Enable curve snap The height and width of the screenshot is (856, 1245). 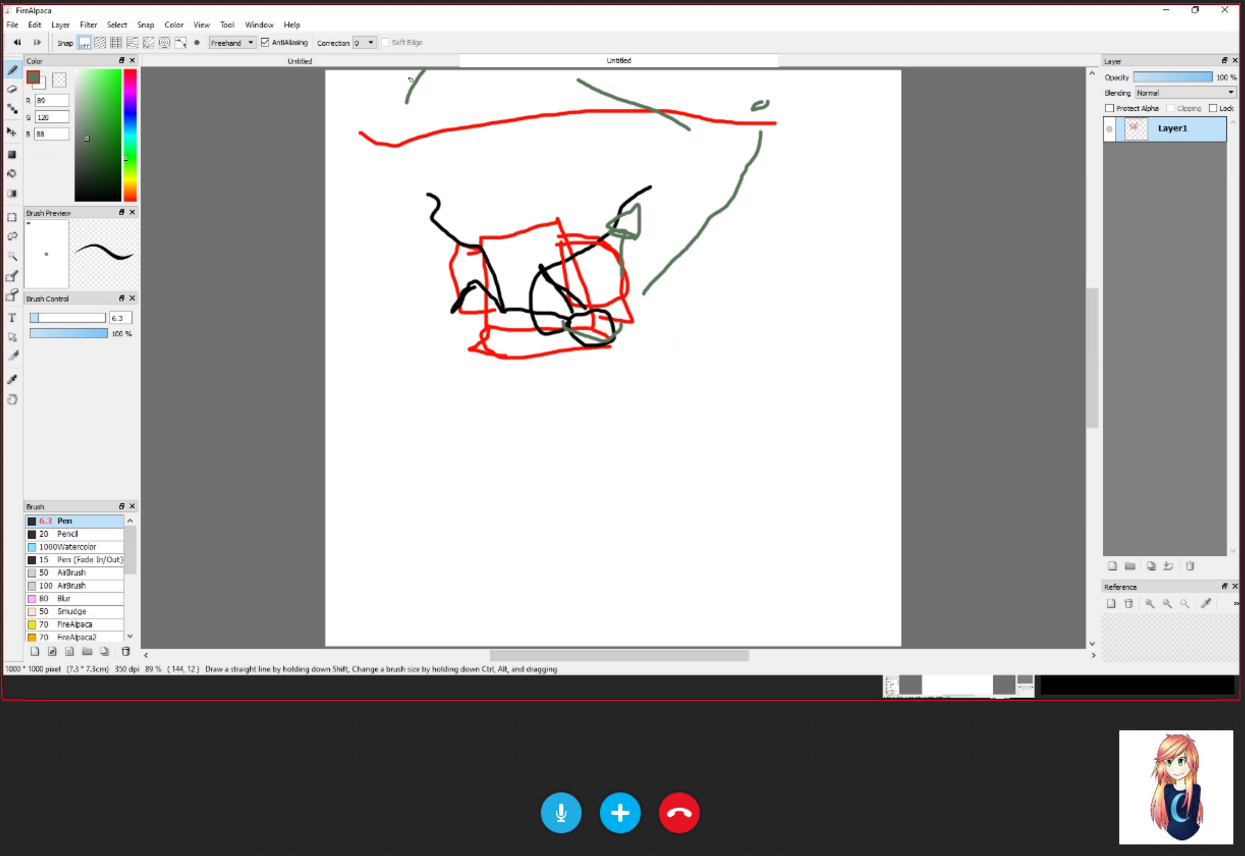click(180, 43)
